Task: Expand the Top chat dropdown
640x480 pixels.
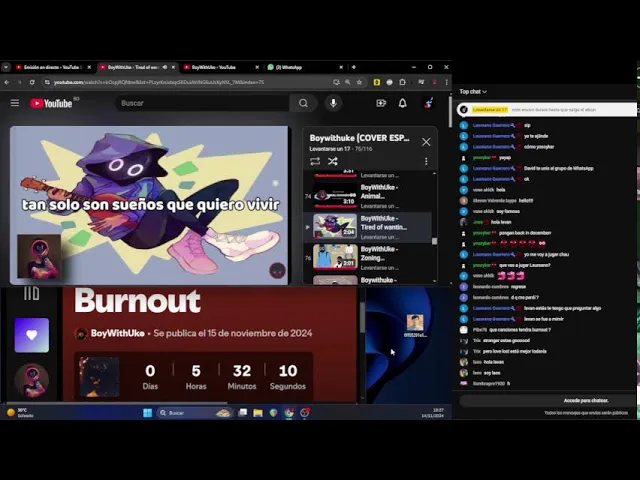Action: click(473, 91)
